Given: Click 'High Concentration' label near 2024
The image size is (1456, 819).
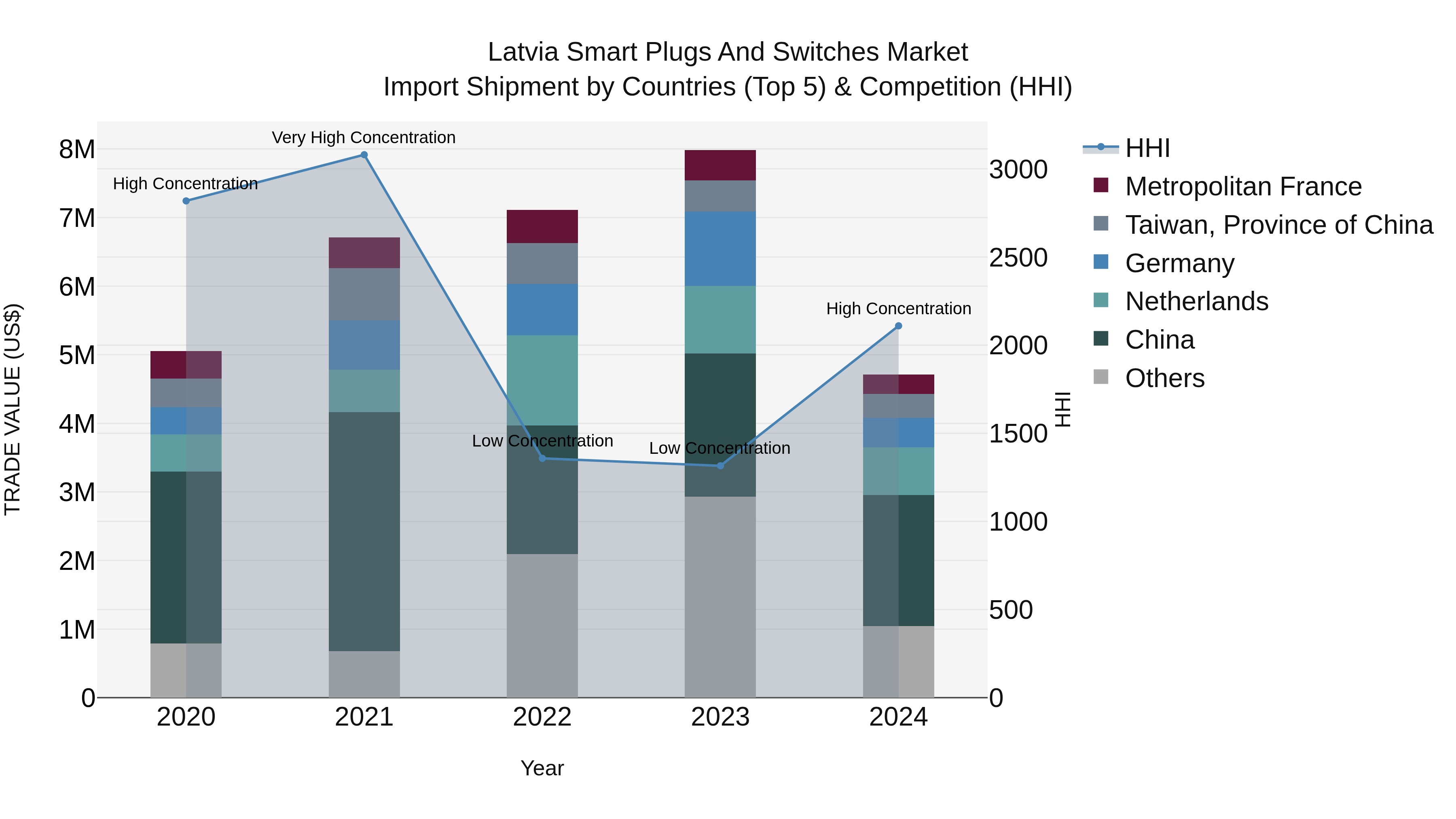Looking at the screenshot, I should point(899,309).
